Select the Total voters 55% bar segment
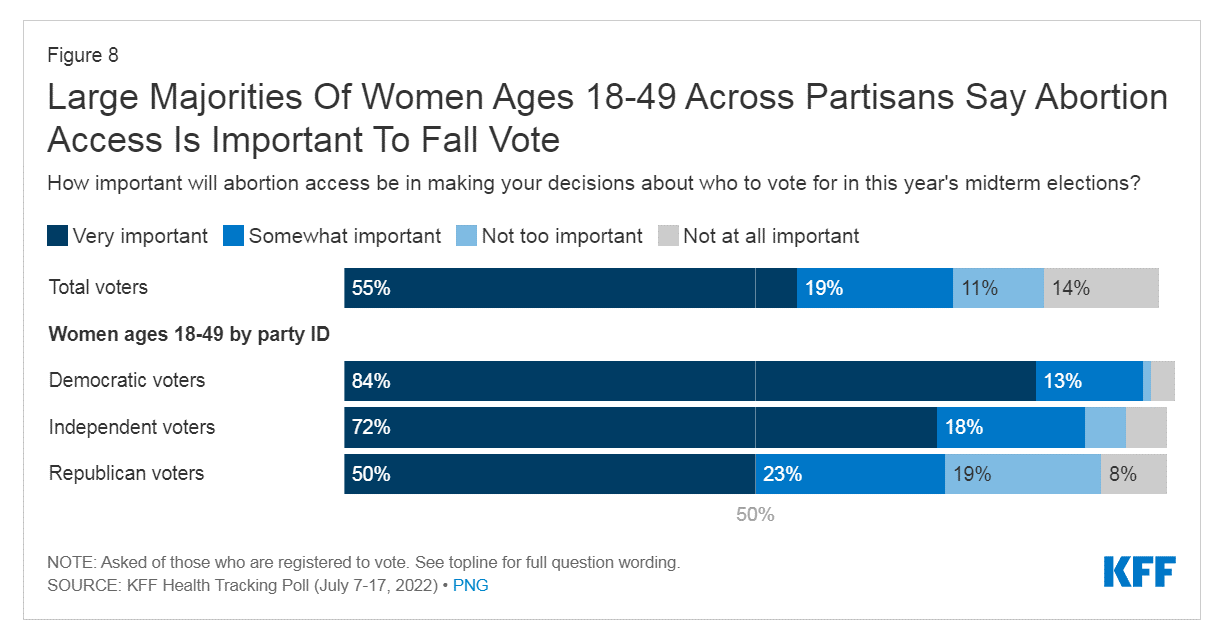Viewport: 1209px width, 630px height. point(570,288)
